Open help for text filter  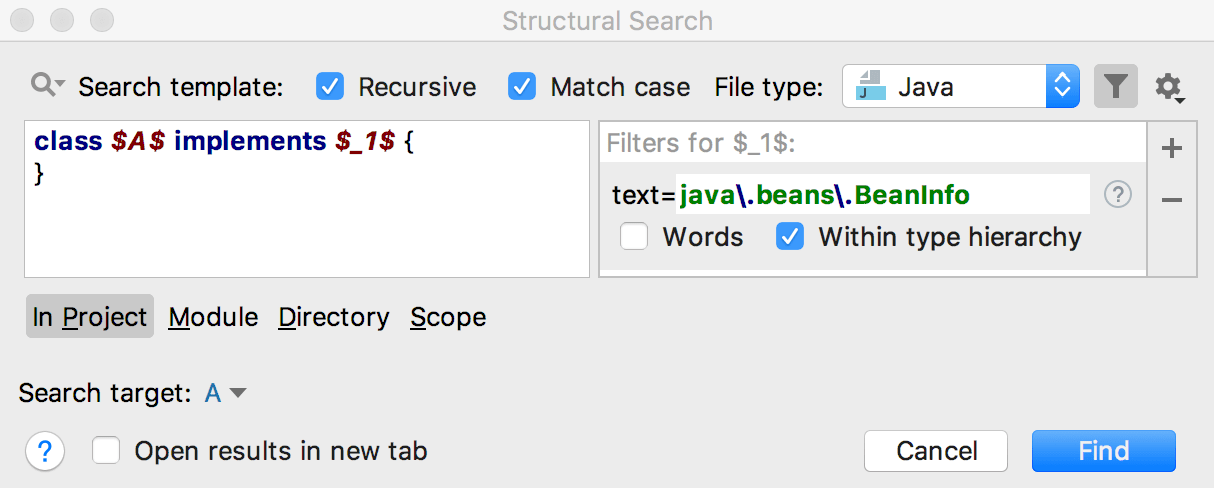pos(1117,195)
